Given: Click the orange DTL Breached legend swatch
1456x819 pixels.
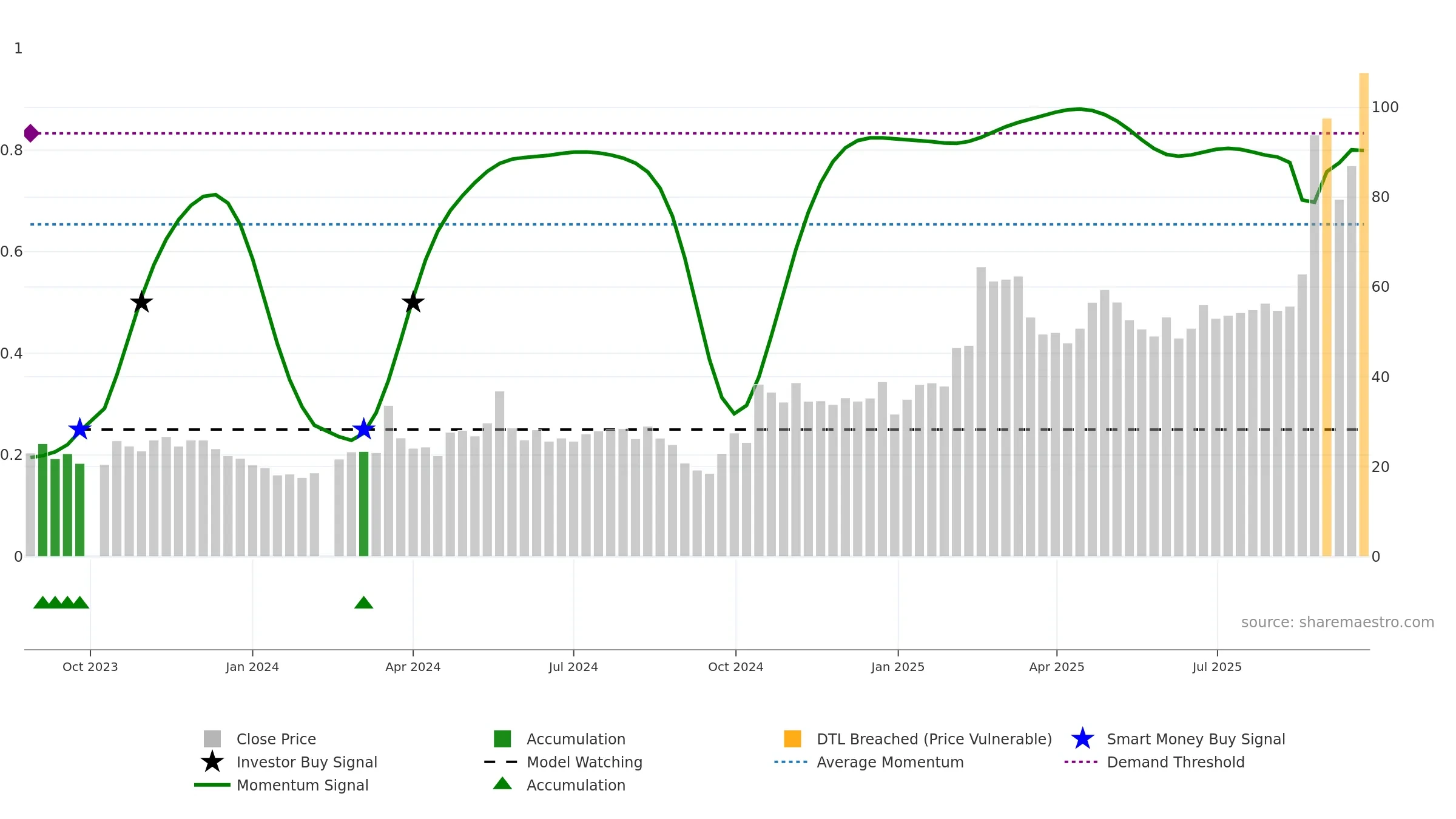Looking at the screenshot, I should click(792, 739).
